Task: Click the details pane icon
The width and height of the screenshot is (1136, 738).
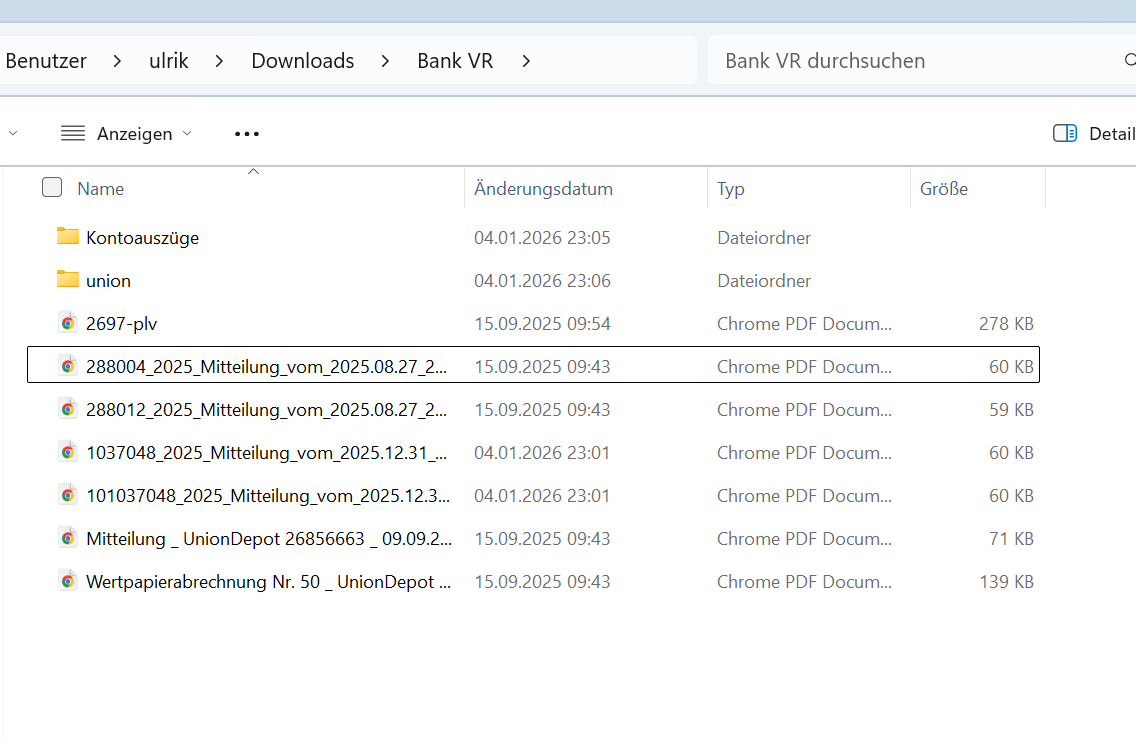Action: coord(1064,133)
